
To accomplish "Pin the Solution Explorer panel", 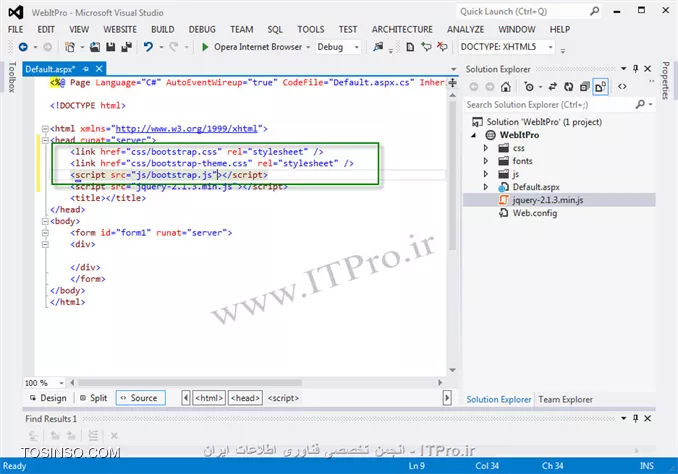I will pos(635,68).
